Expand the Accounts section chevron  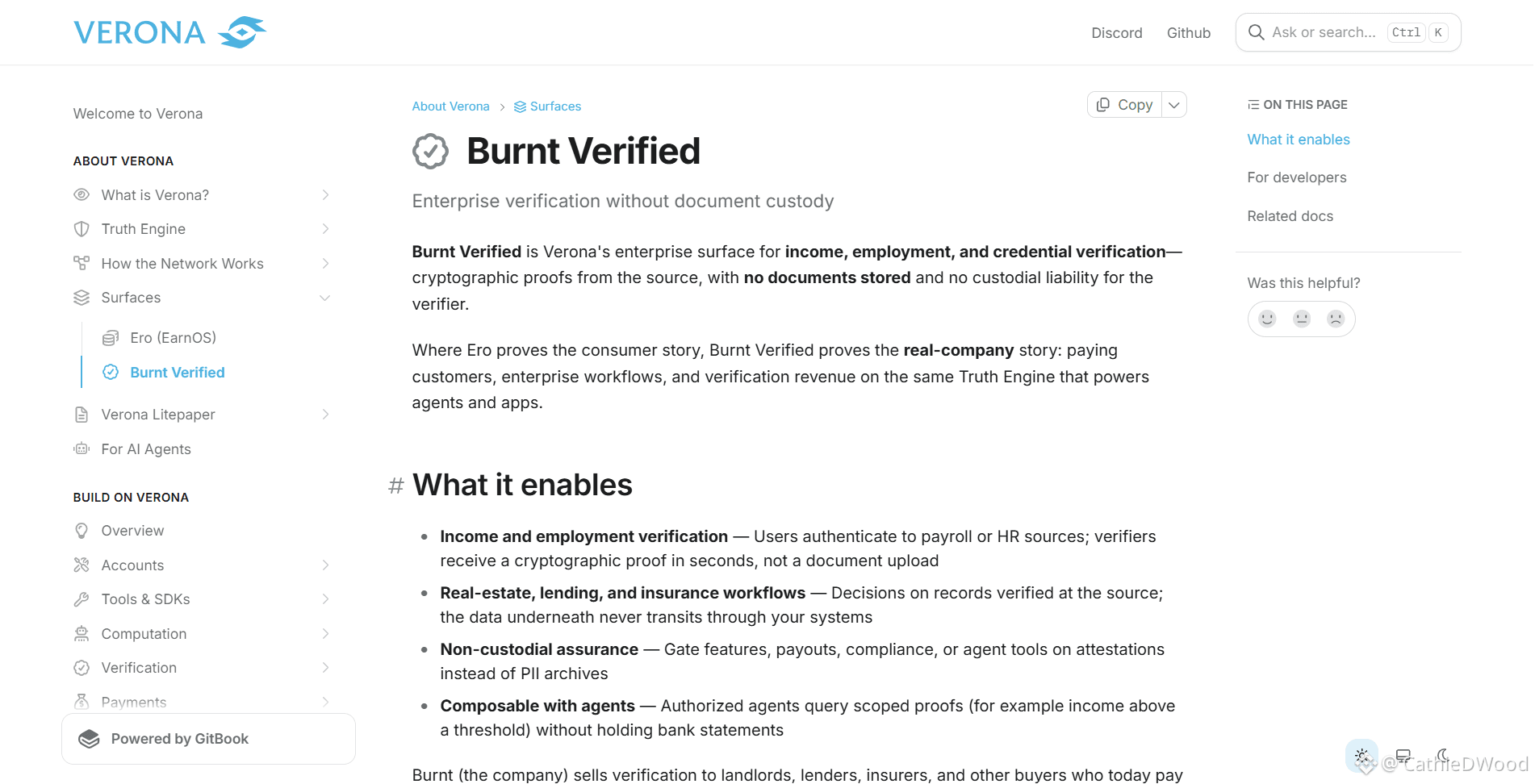(x=325, y=565)
